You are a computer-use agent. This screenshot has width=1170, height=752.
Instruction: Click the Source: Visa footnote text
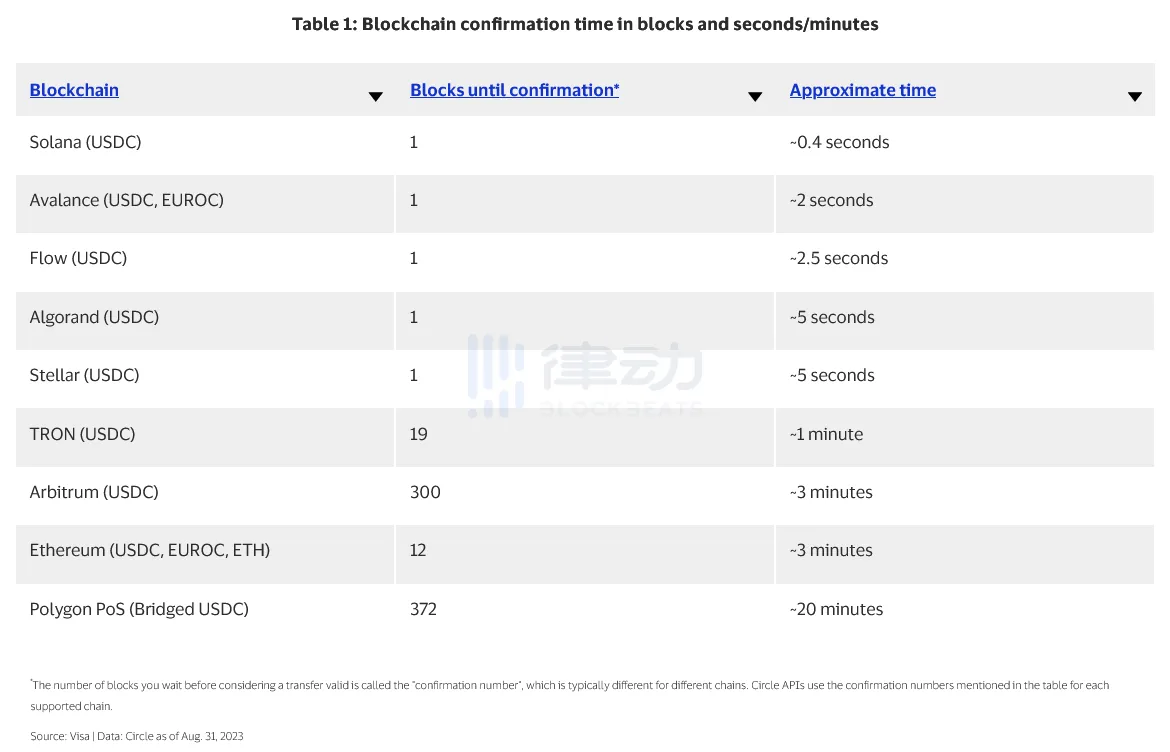point(137,736)
